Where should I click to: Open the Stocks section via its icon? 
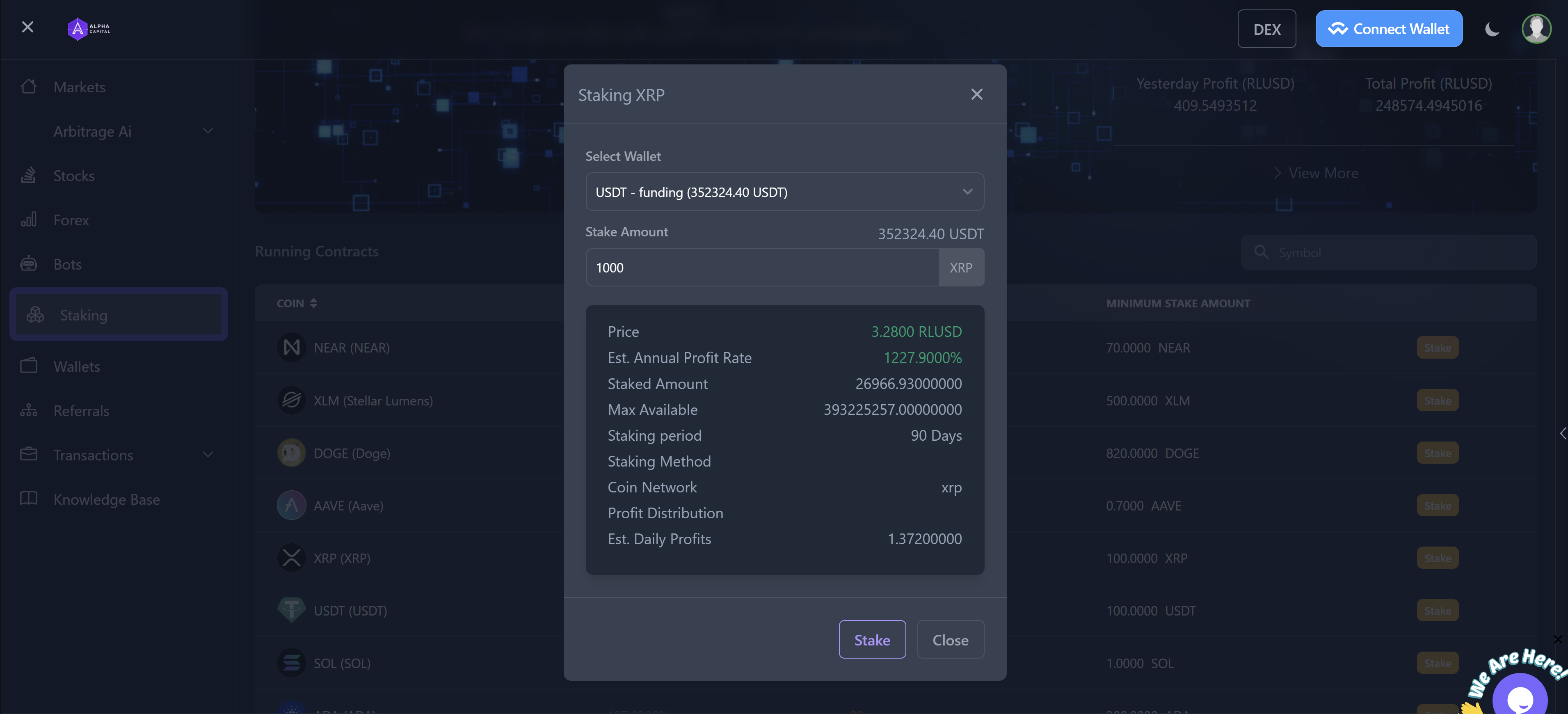pyautogui.click(x=28, y=175)
